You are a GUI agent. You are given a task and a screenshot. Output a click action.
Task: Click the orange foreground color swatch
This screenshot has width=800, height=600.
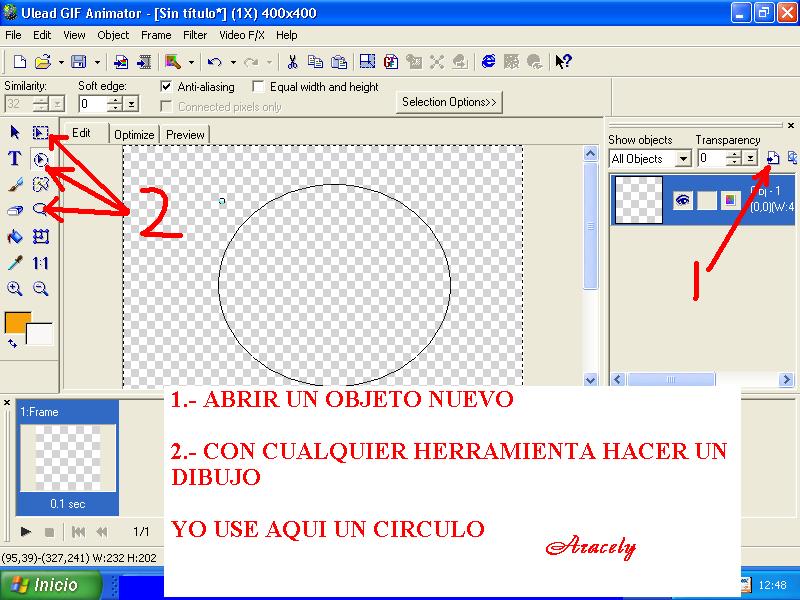(15, 322)
